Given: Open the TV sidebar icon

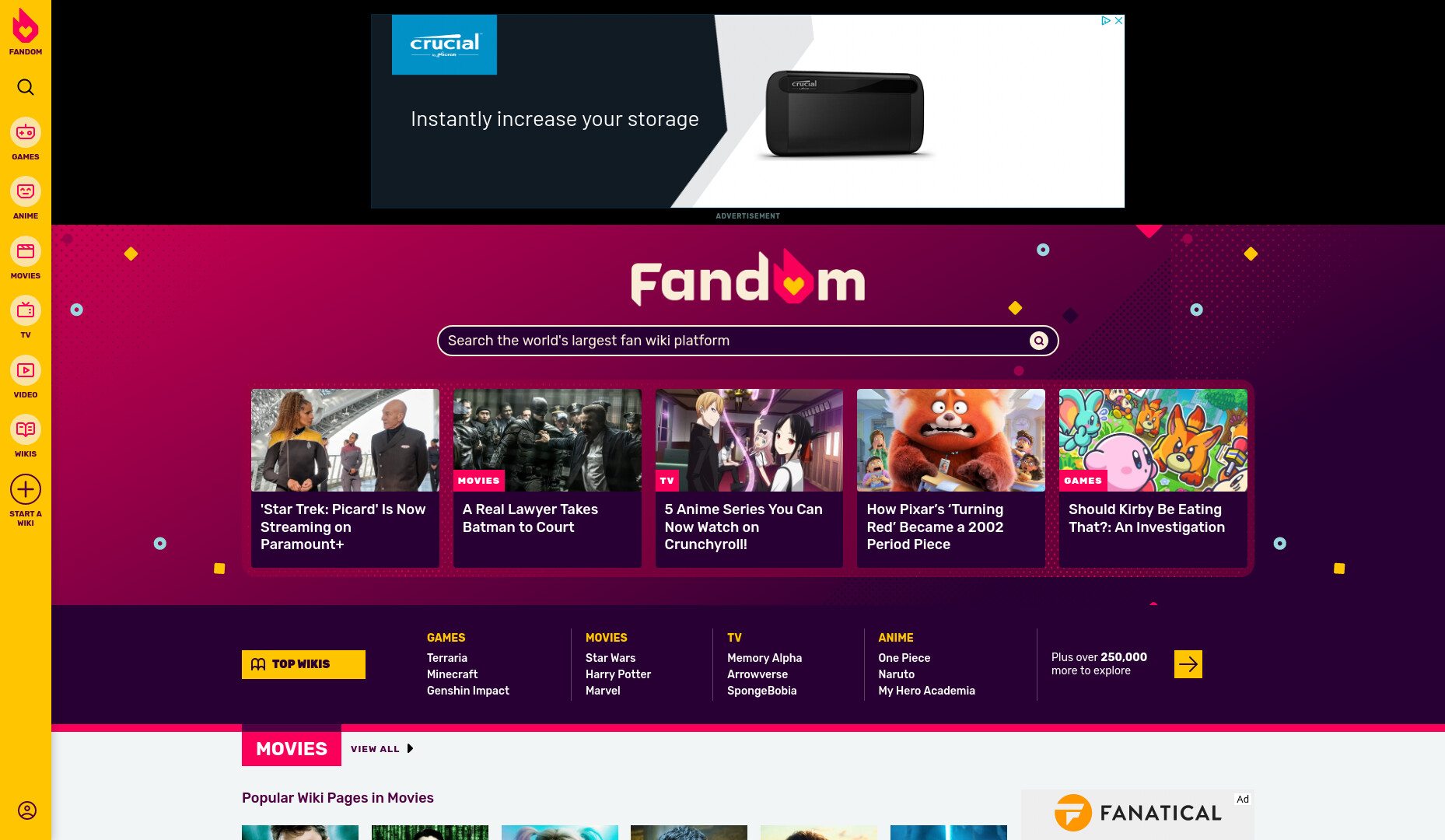Looking at the screenshot, I should pyautogui.click(x=26, y=310).
